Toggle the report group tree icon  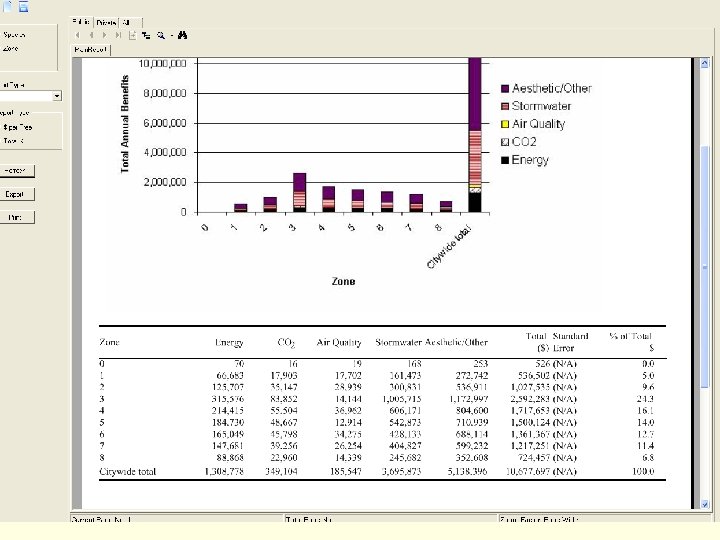point(146,35)
